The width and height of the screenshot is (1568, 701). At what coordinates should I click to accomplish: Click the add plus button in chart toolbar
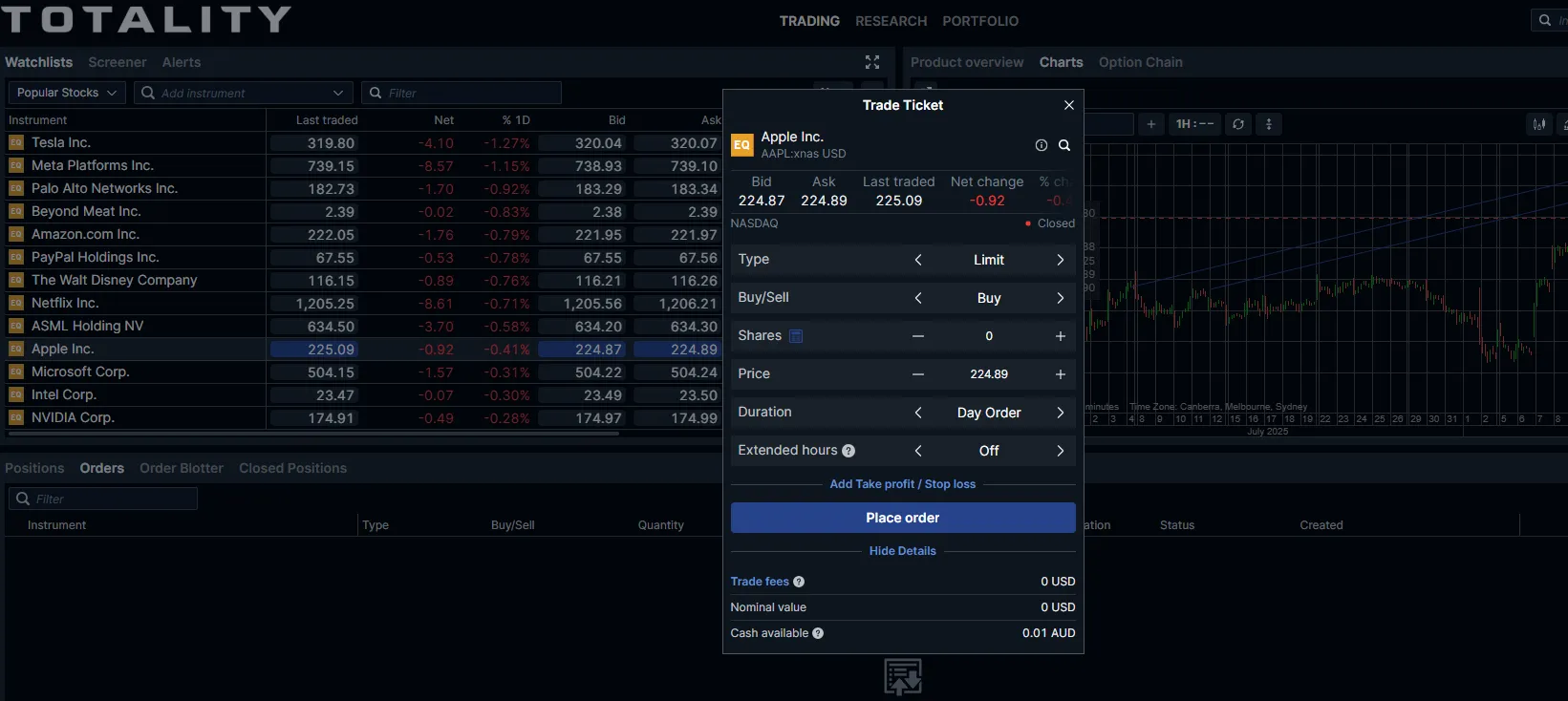(x=1150, y=124)
